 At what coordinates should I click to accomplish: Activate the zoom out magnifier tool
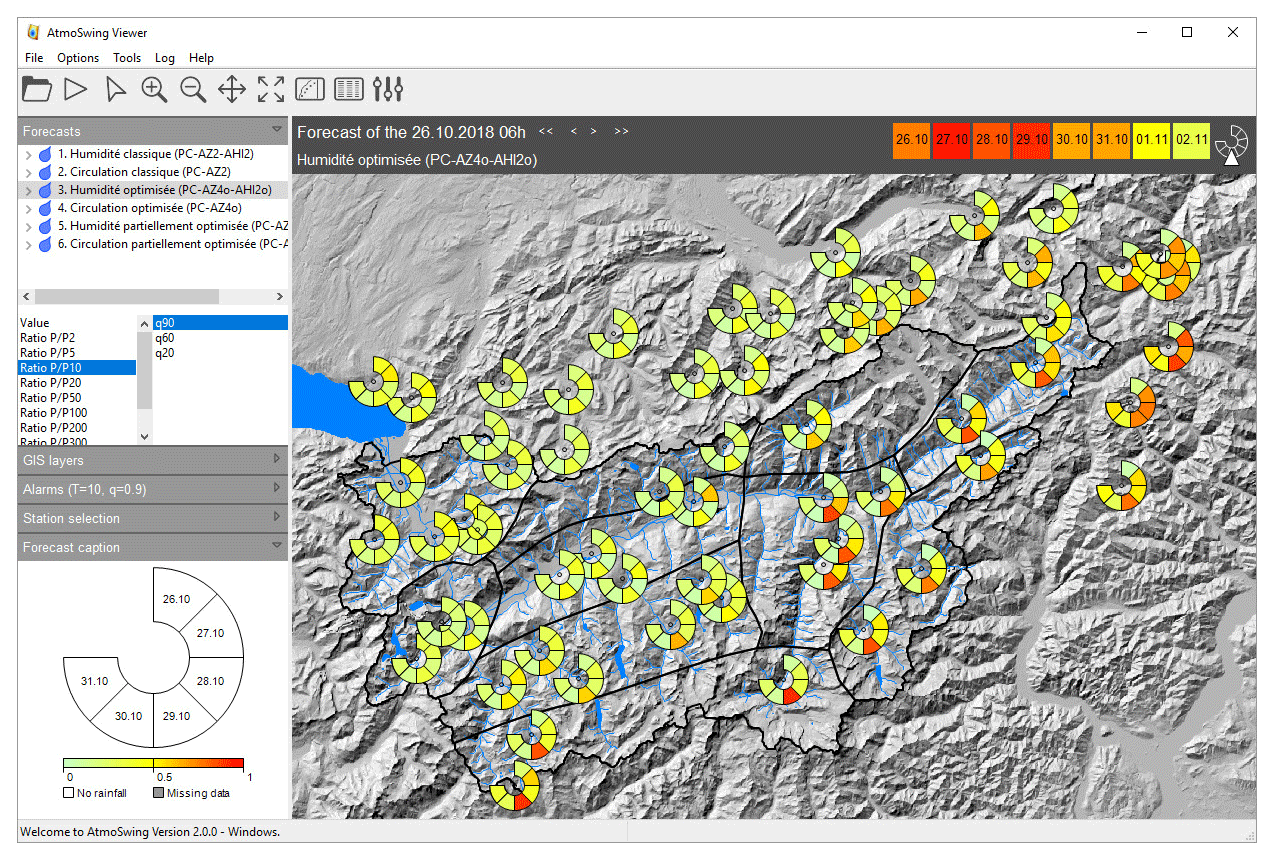(x=193, y=90)
